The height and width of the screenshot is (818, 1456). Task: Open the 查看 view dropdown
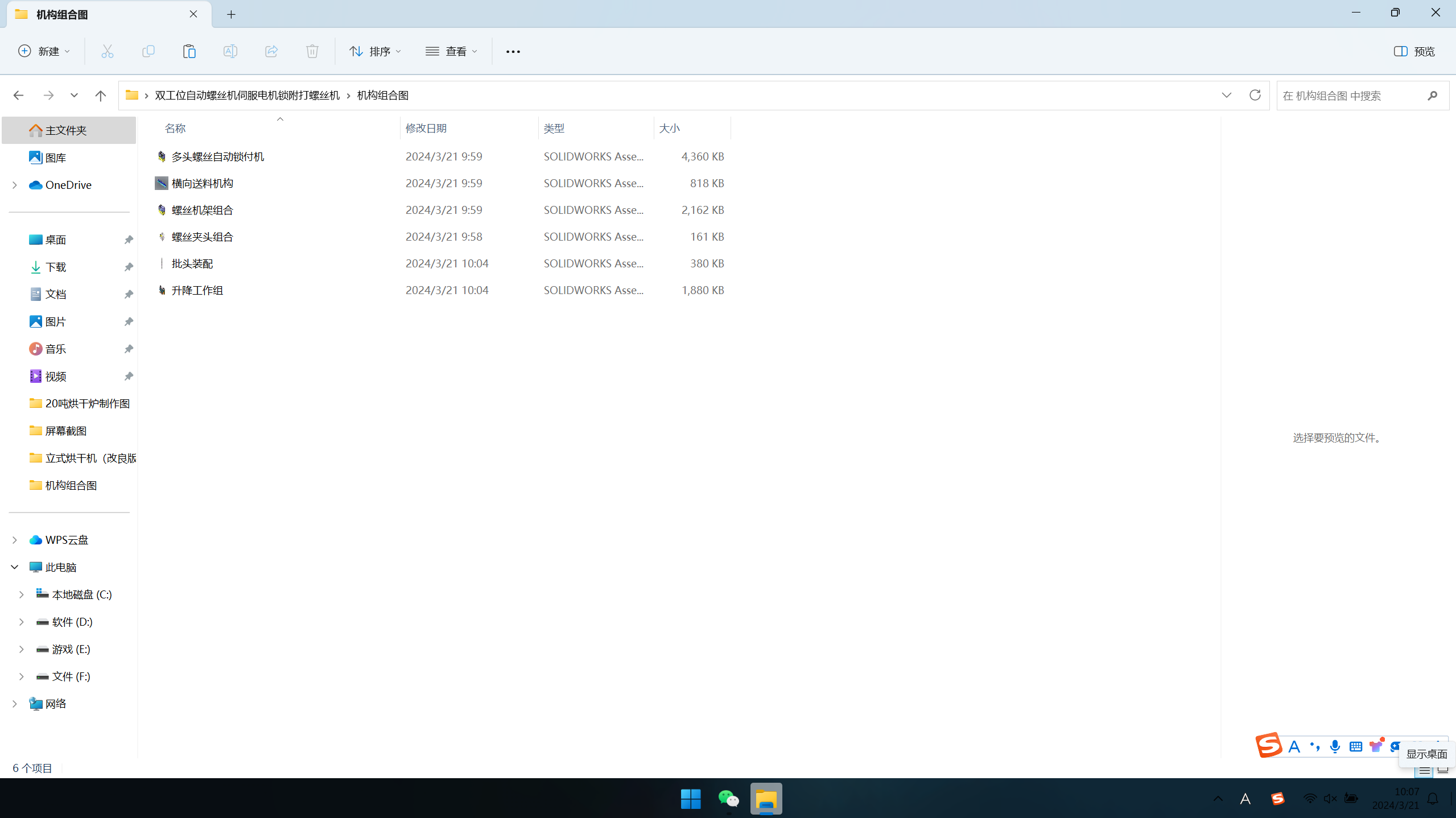[451, 51]
